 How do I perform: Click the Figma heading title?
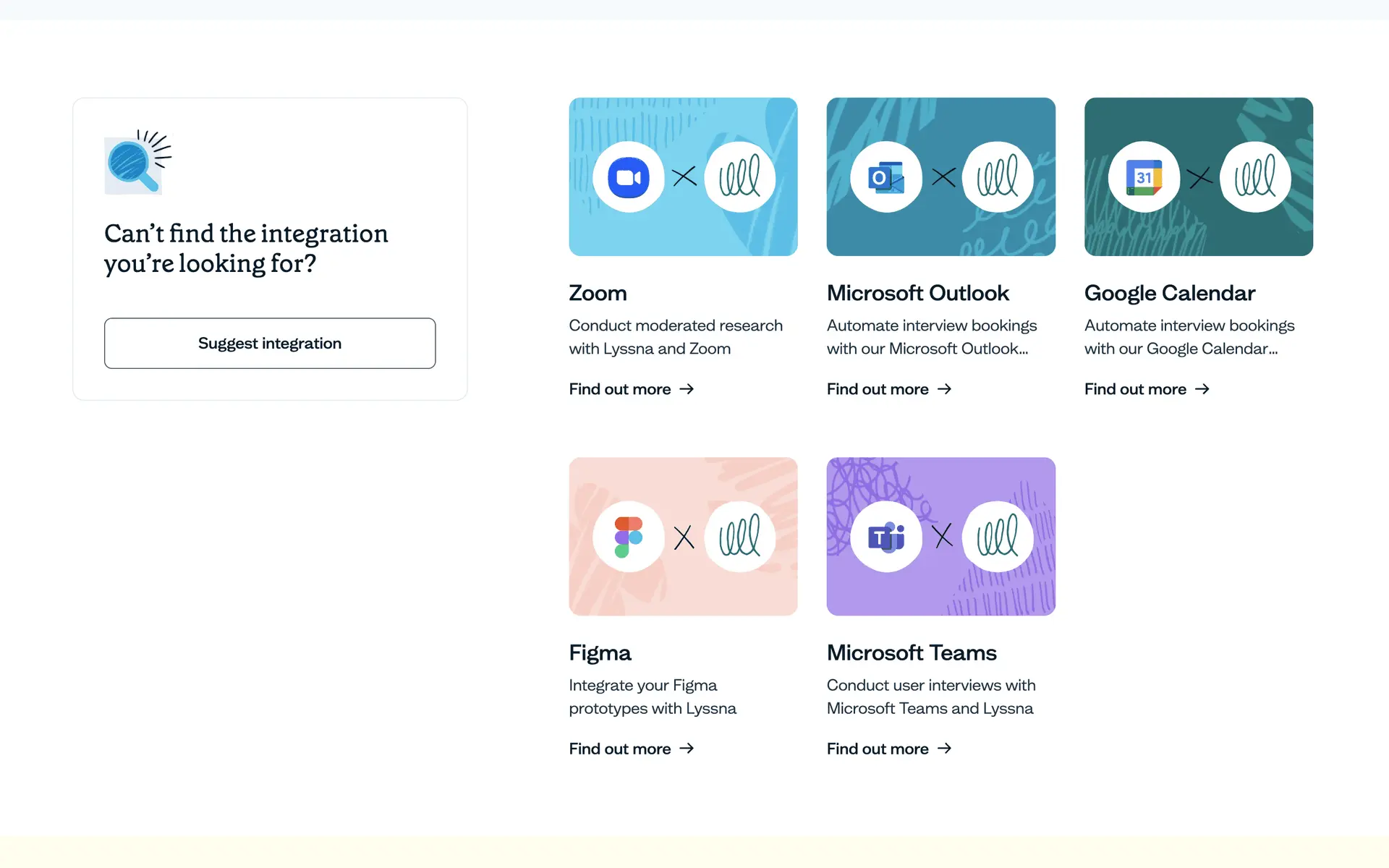coord(600,652)
